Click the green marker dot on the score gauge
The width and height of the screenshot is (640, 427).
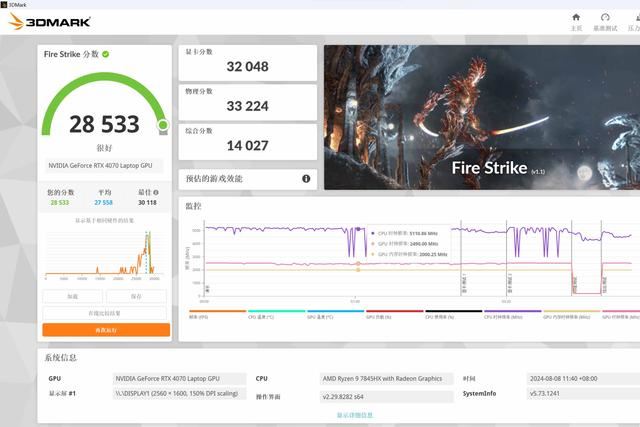click(x=162, y=125)
